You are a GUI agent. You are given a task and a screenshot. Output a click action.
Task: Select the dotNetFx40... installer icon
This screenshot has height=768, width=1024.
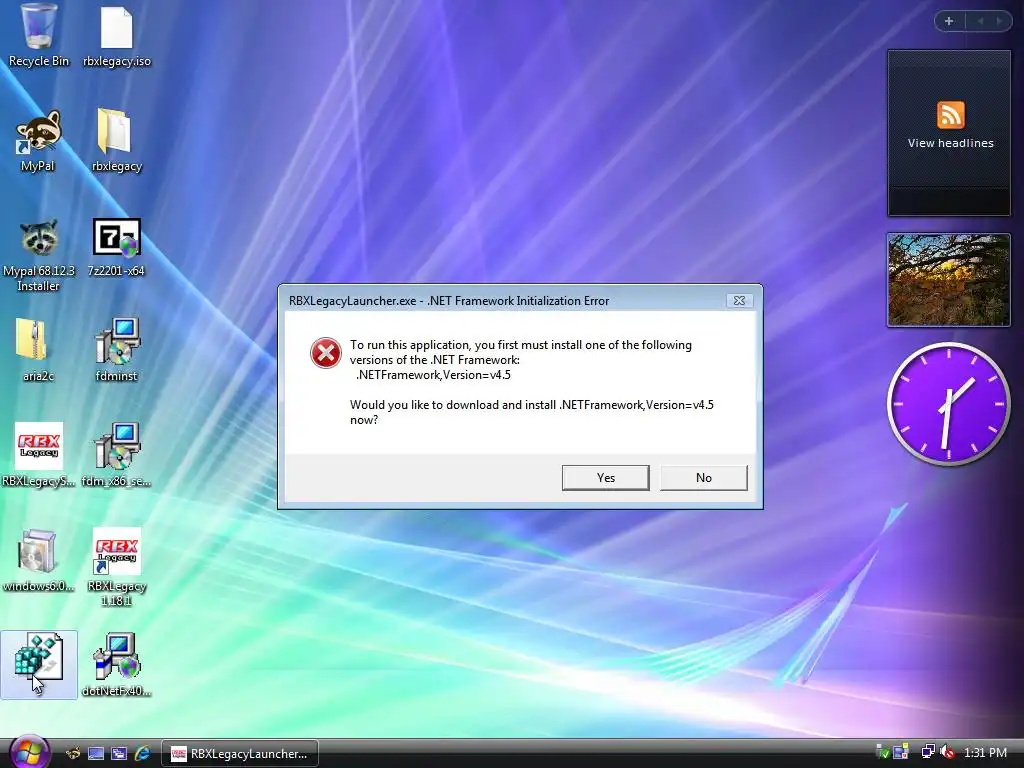click(x=116, y=664)
